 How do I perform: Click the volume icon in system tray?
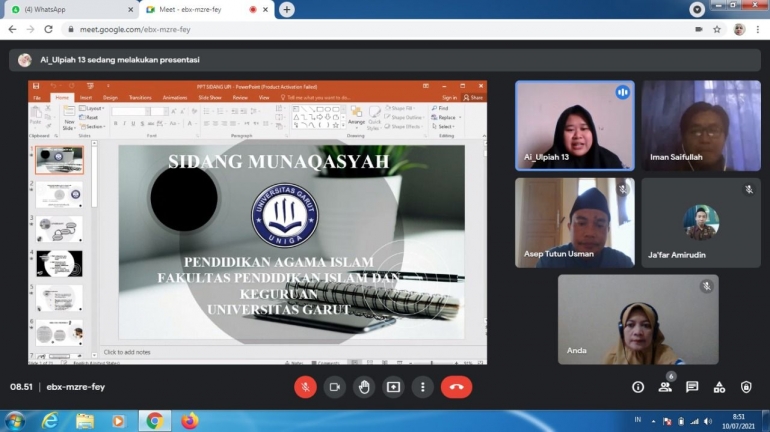tap(708, 421)
